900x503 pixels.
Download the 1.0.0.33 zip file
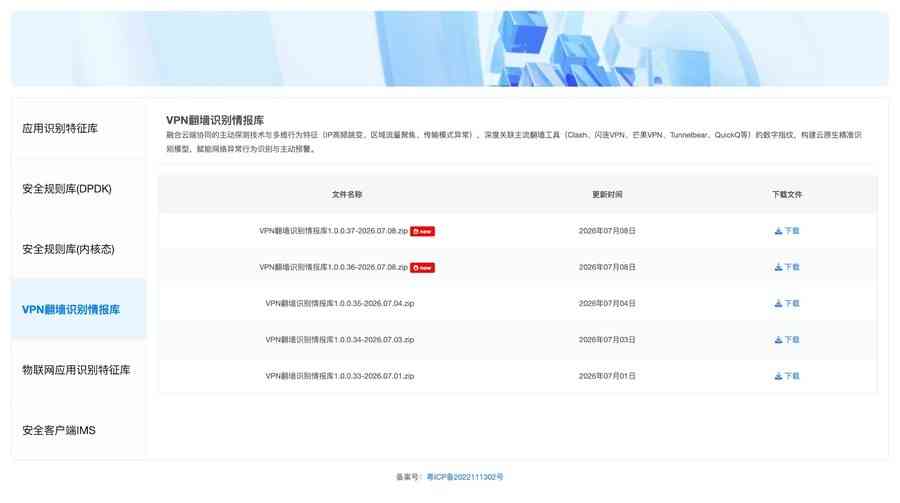pos(786,376)
